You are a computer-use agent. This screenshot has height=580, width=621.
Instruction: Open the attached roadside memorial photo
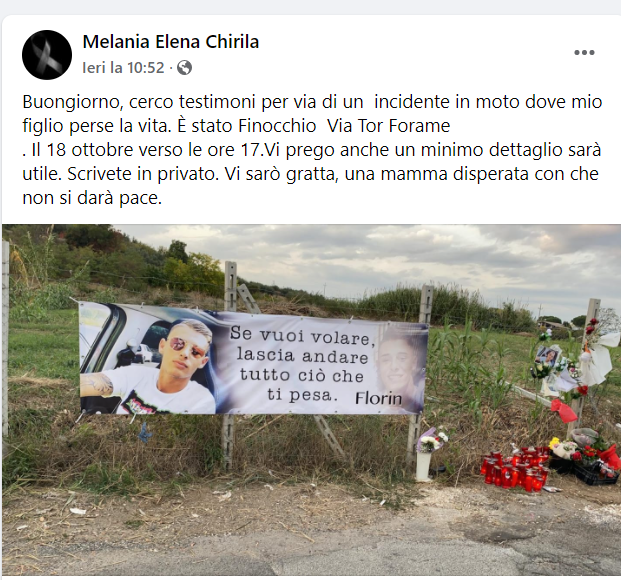[x=311, y=400]
